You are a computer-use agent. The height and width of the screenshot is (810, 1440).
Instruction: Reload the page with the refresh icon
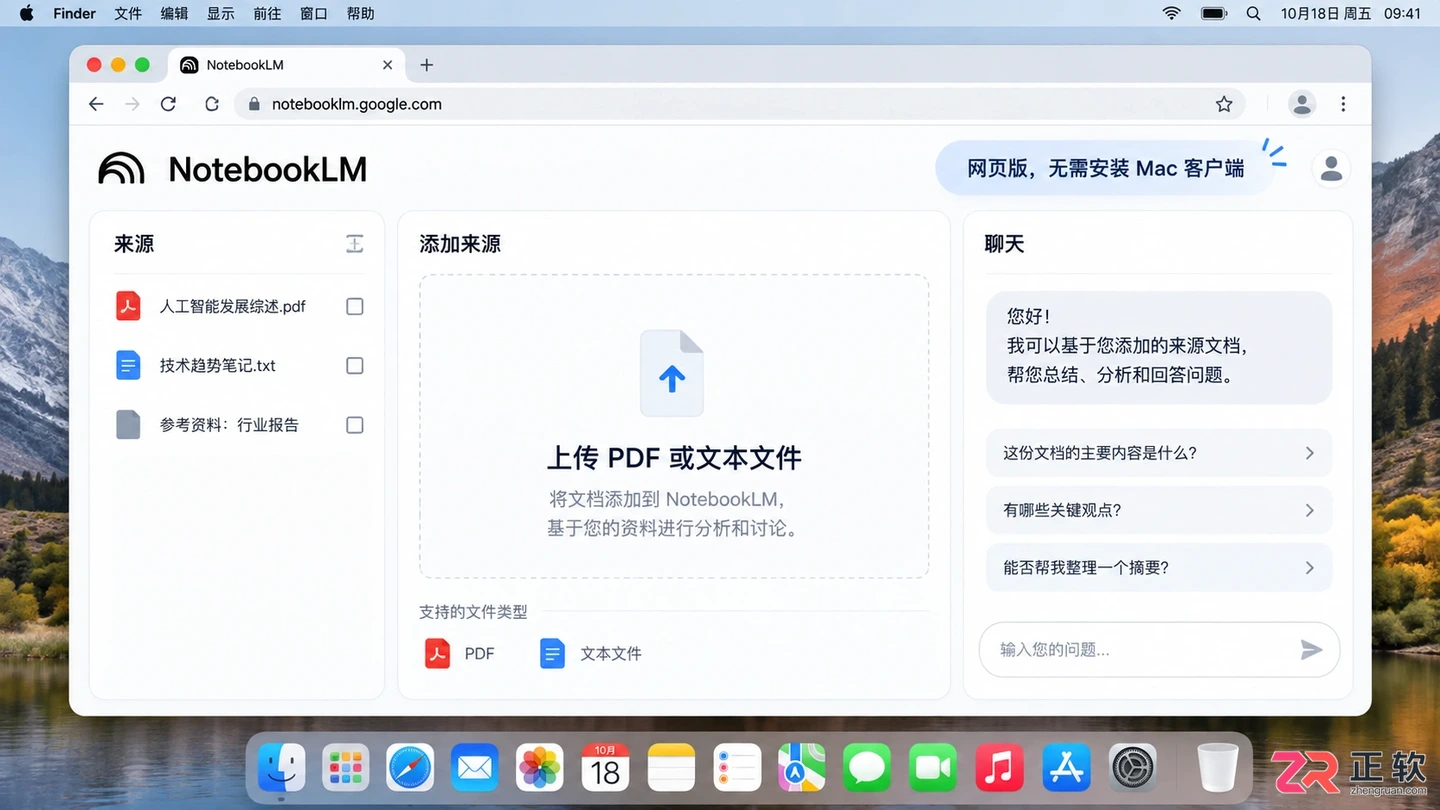168,104
